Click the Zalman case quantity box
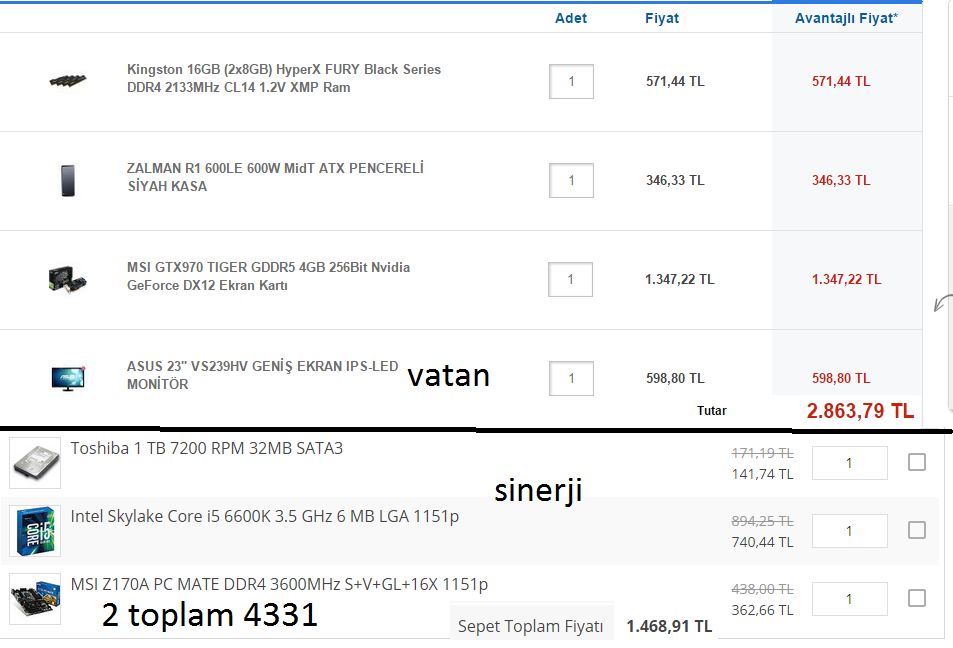Image resolution: width=953 pixels, height=648 pixels. click(x=571, y=180)
